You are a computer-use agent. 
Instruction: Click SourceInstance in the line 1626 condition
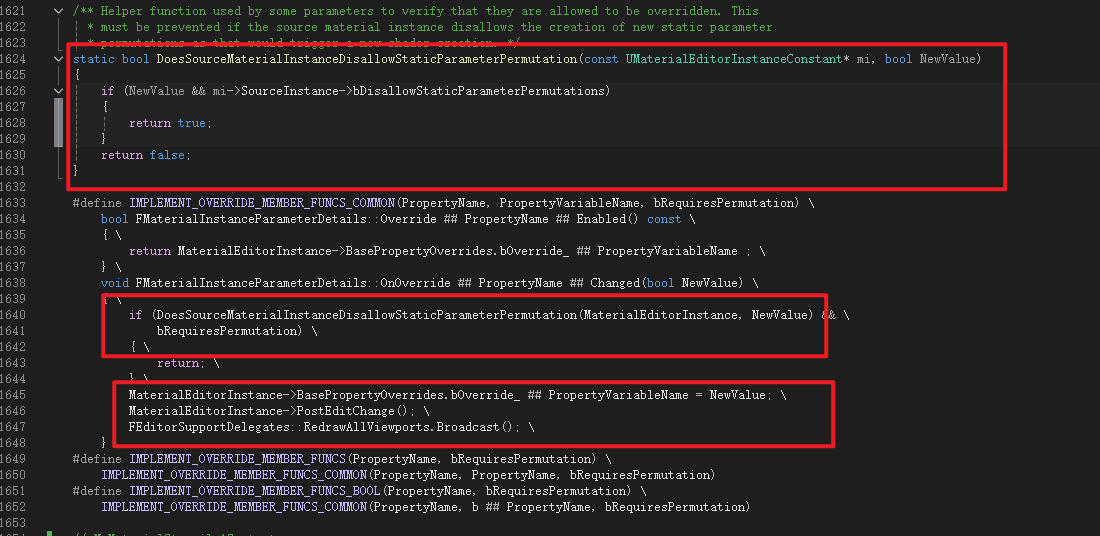click(x=295, y=91)
